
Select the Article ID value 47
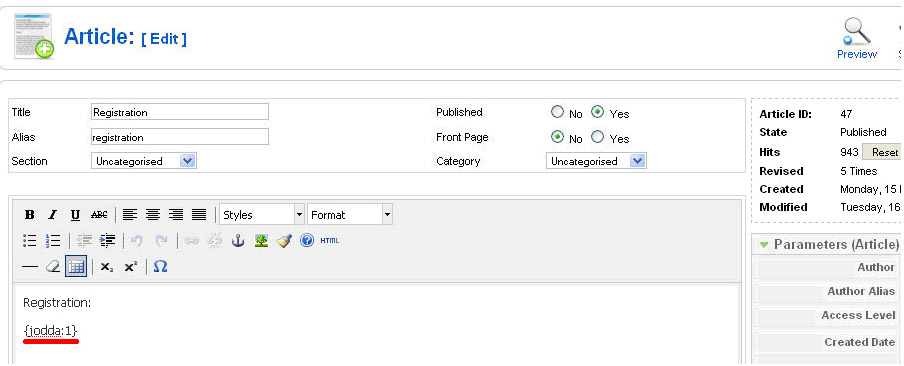[846, 114]
